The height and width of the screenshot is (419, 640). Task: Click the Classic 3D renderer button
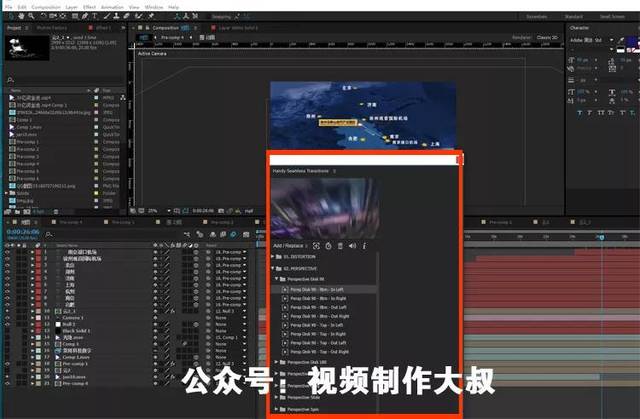point(547,37)
